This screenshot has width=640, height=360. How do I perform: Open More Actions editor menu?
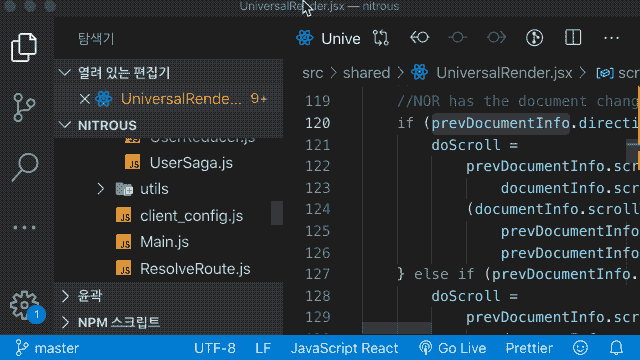611,38
